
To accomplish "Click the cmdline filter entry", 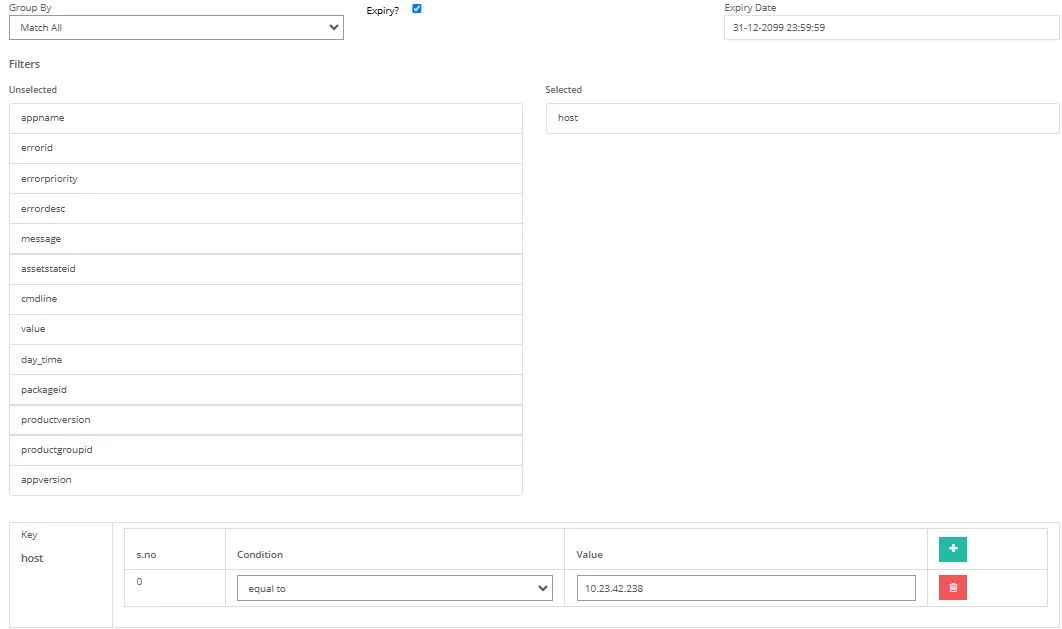I will pos(265,299).
